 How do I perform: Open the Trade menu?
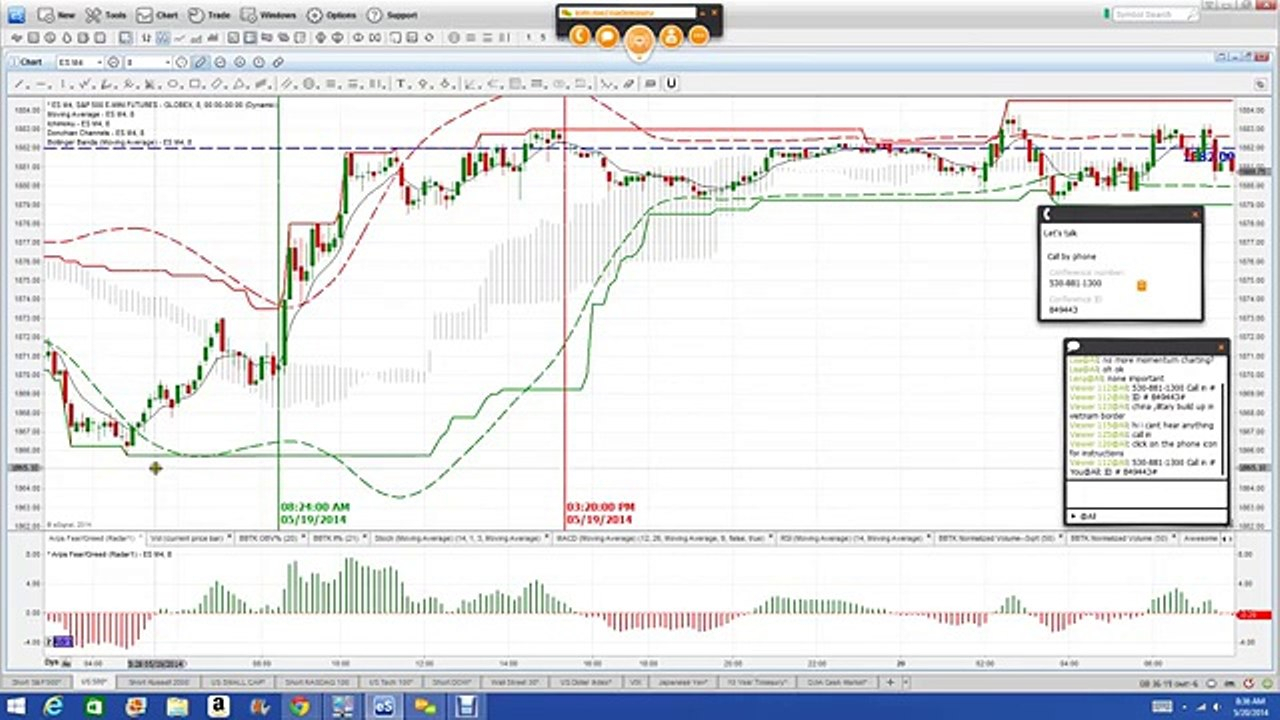pos(209,15)
